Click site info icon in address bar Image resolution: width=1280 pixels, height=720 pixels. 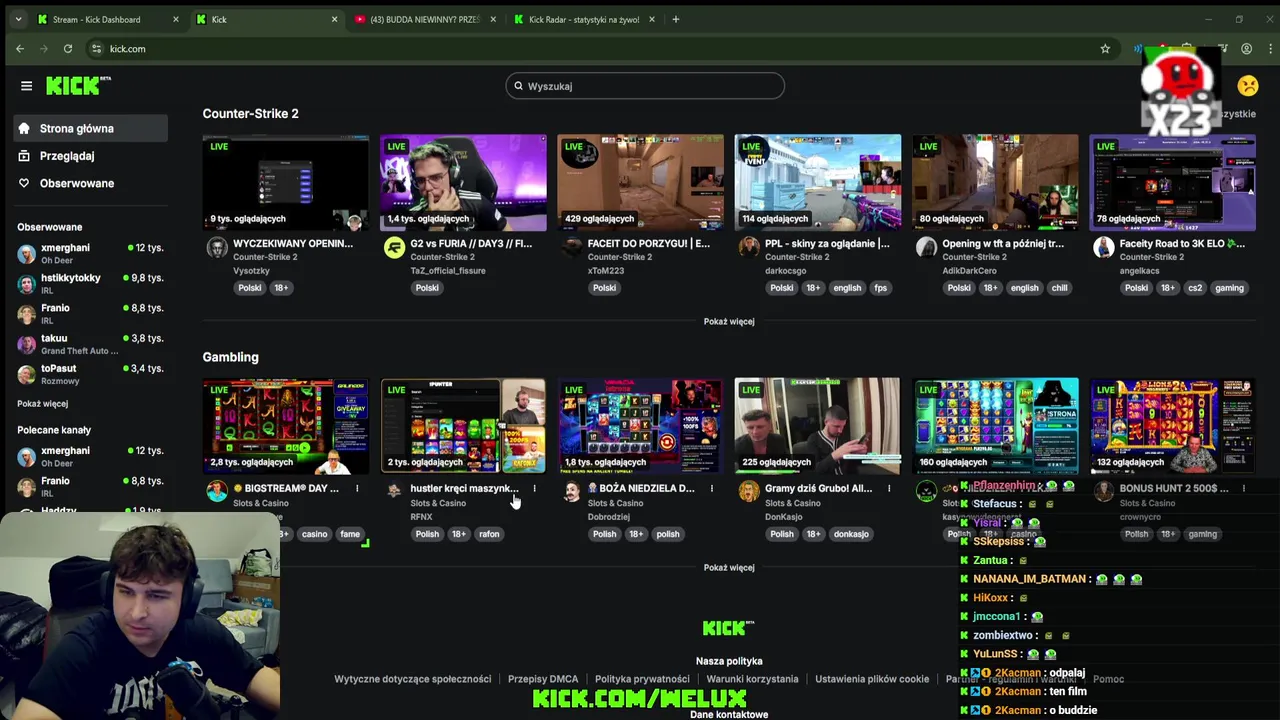pos(96,48)
